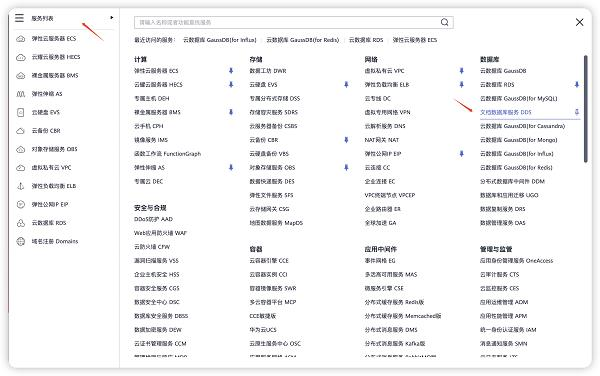600x376 pixels.
Task: Open VPC终端节点 VPCEP
Action: click(x=390, y=195)
